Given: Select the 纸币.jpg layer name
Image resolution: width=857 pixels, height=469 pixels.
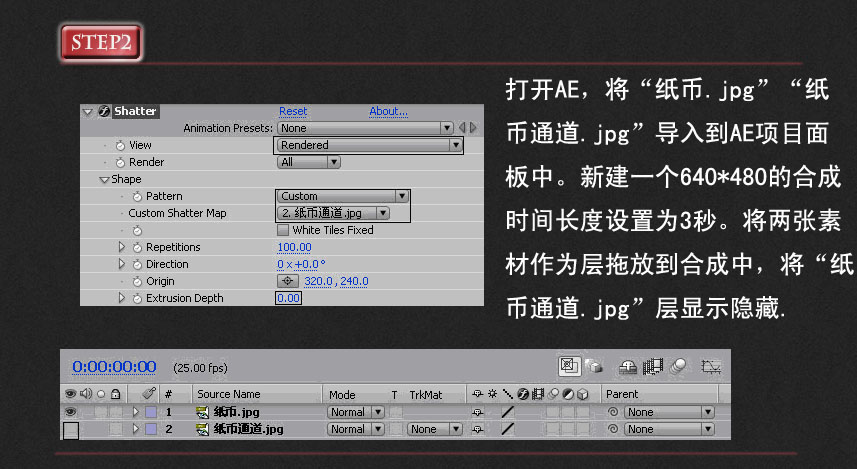Looking at the screenshot, I should click(236, 412).
